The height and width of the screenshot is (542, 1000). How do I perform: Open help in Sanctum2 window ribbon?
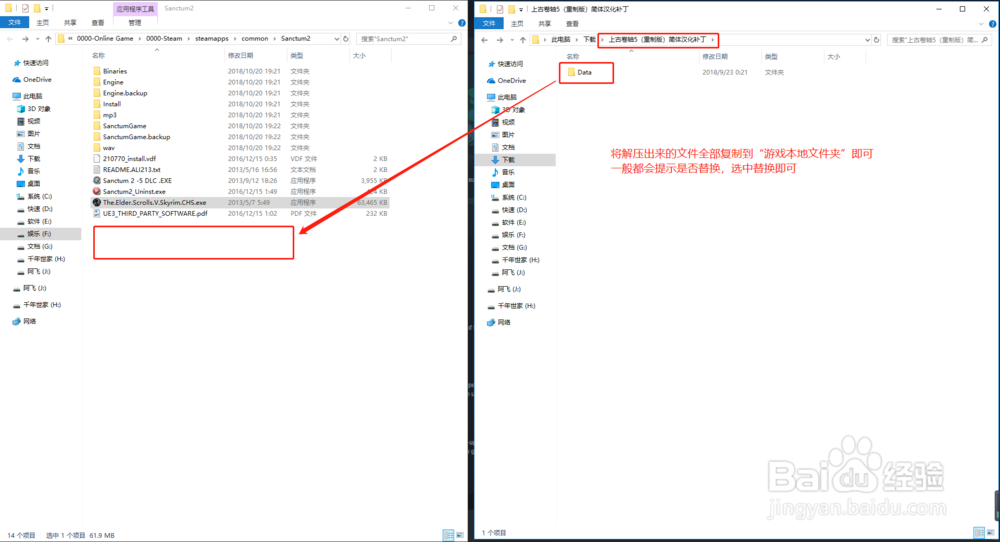coord(462,23)
